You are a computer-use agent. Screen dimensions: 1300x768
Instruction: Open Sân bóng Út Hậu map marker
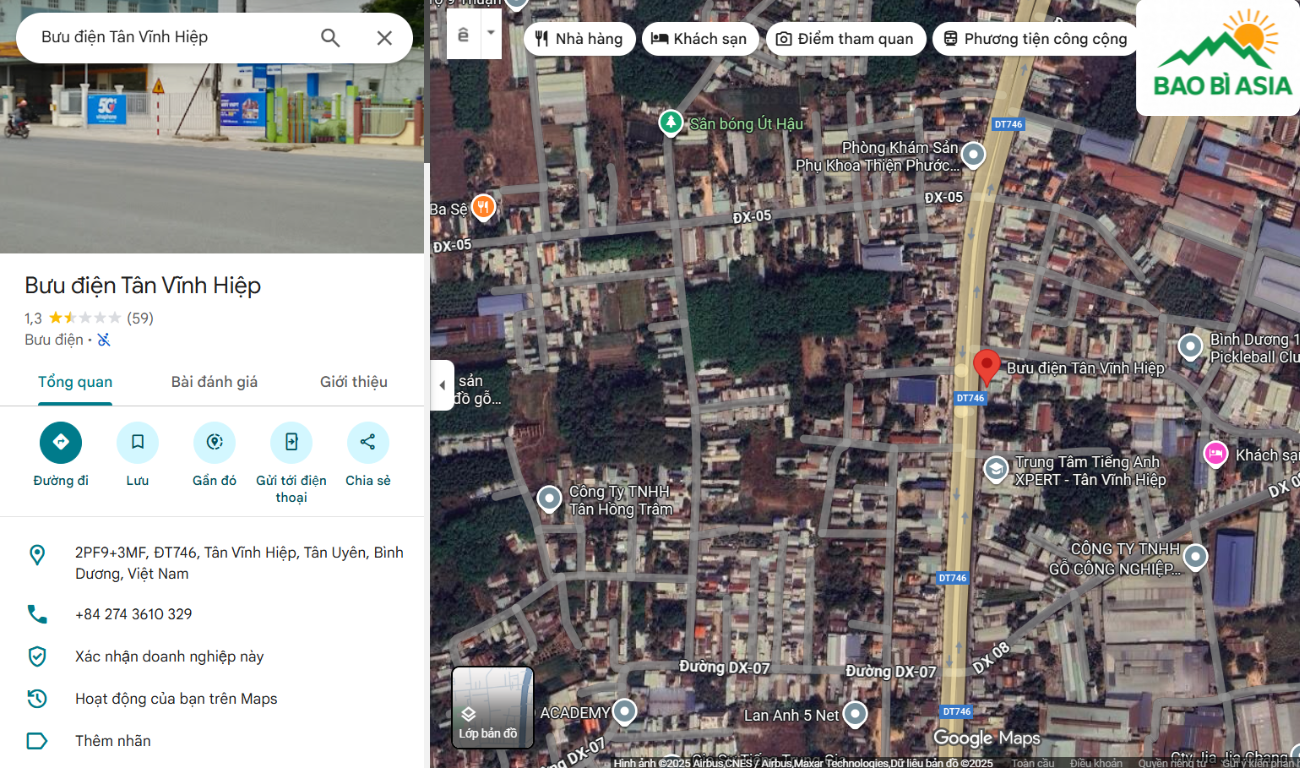coord(670,123)
